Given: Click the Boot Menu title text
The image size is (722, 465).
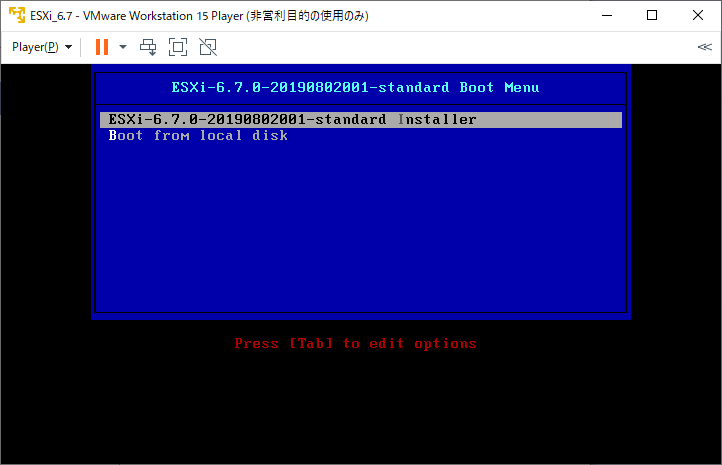Looking at the screenshot, I should (x=355, y=87).
